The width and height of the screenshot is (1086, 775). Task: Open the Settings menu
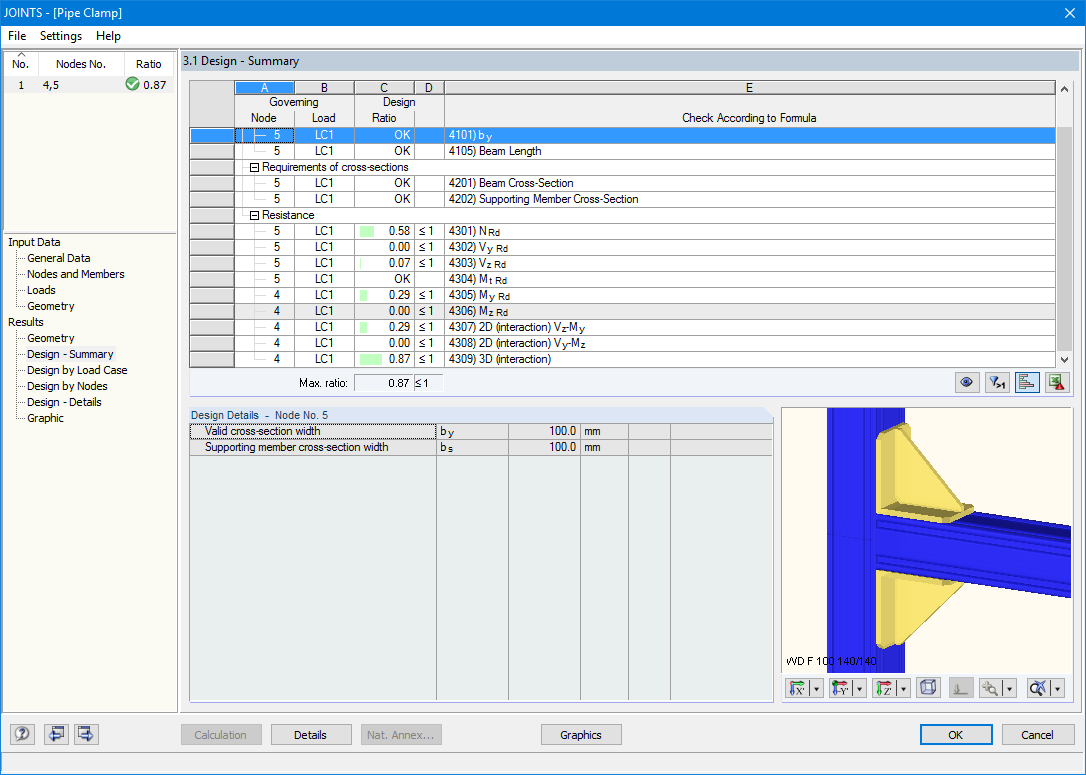click(60, 36)
